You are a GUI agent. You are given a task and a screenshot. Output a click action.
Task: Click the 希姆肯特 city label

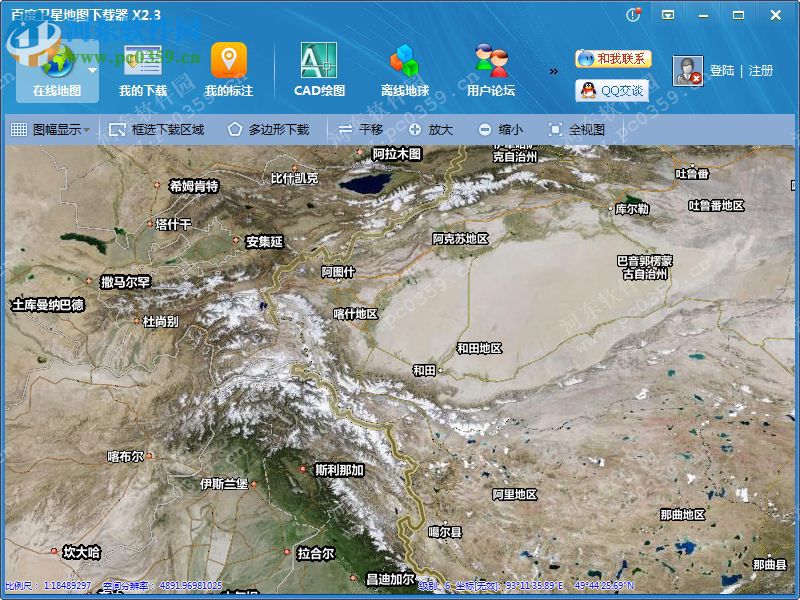point(194,186)
